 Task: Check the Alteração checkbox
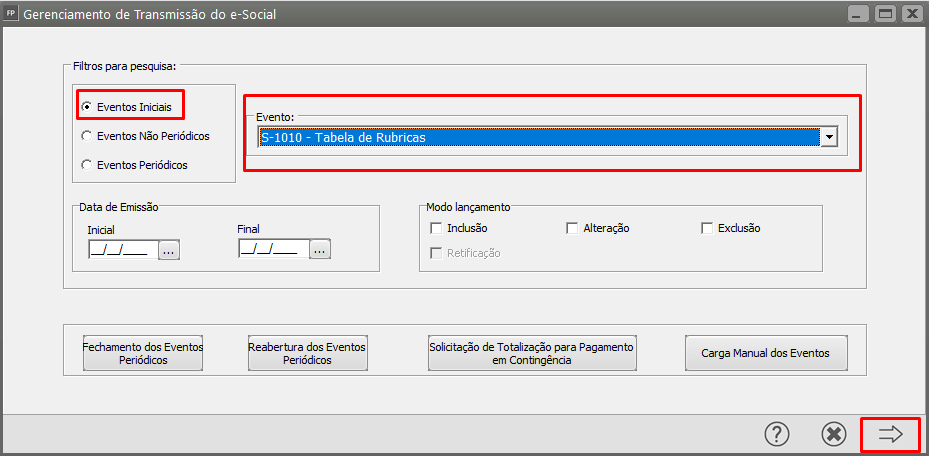pyautogui.click(x=572, y=228)
